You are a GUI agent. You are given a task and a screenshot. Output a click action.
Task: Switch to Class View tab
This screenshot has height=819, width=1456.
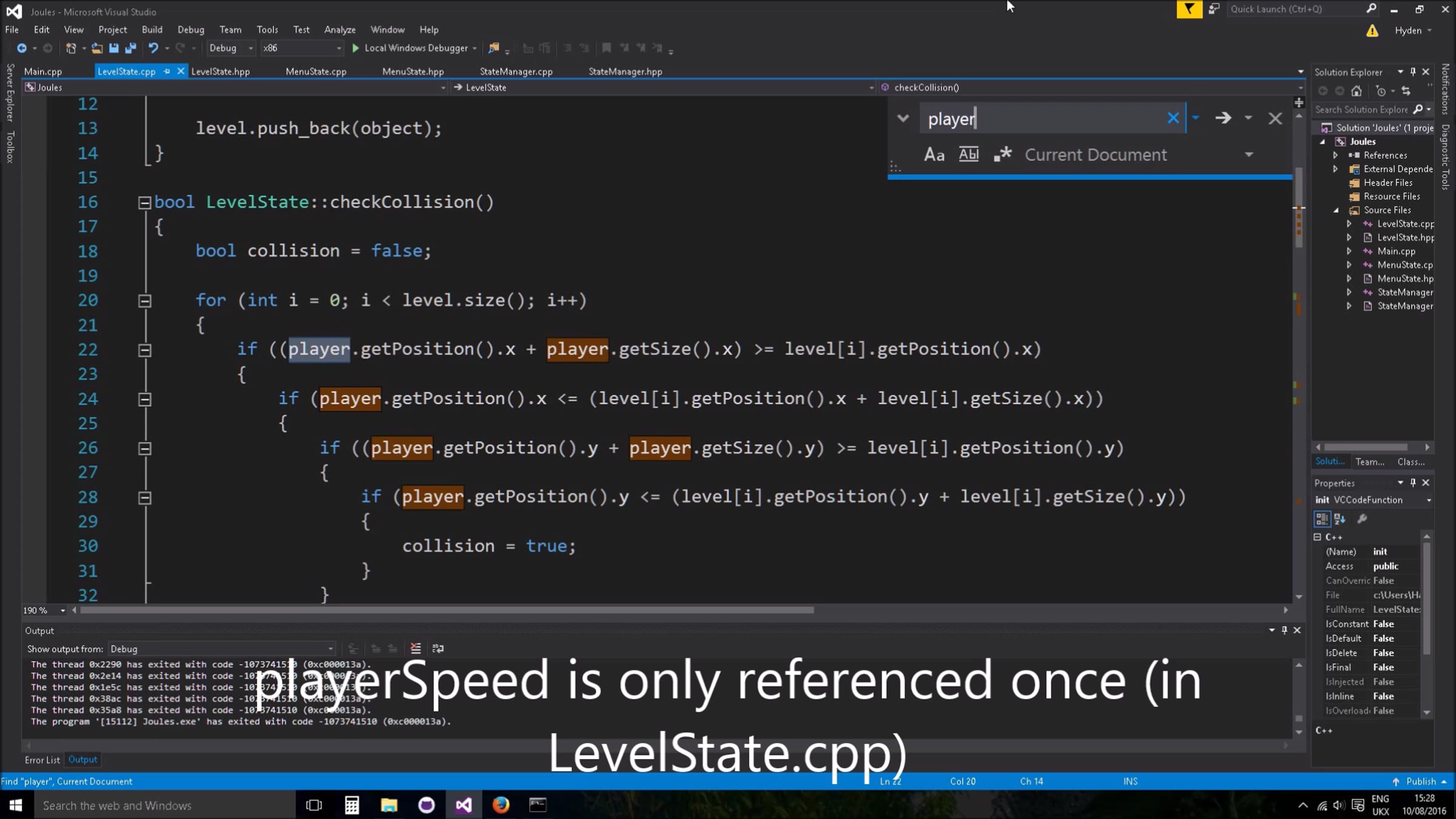point(1411,462)
